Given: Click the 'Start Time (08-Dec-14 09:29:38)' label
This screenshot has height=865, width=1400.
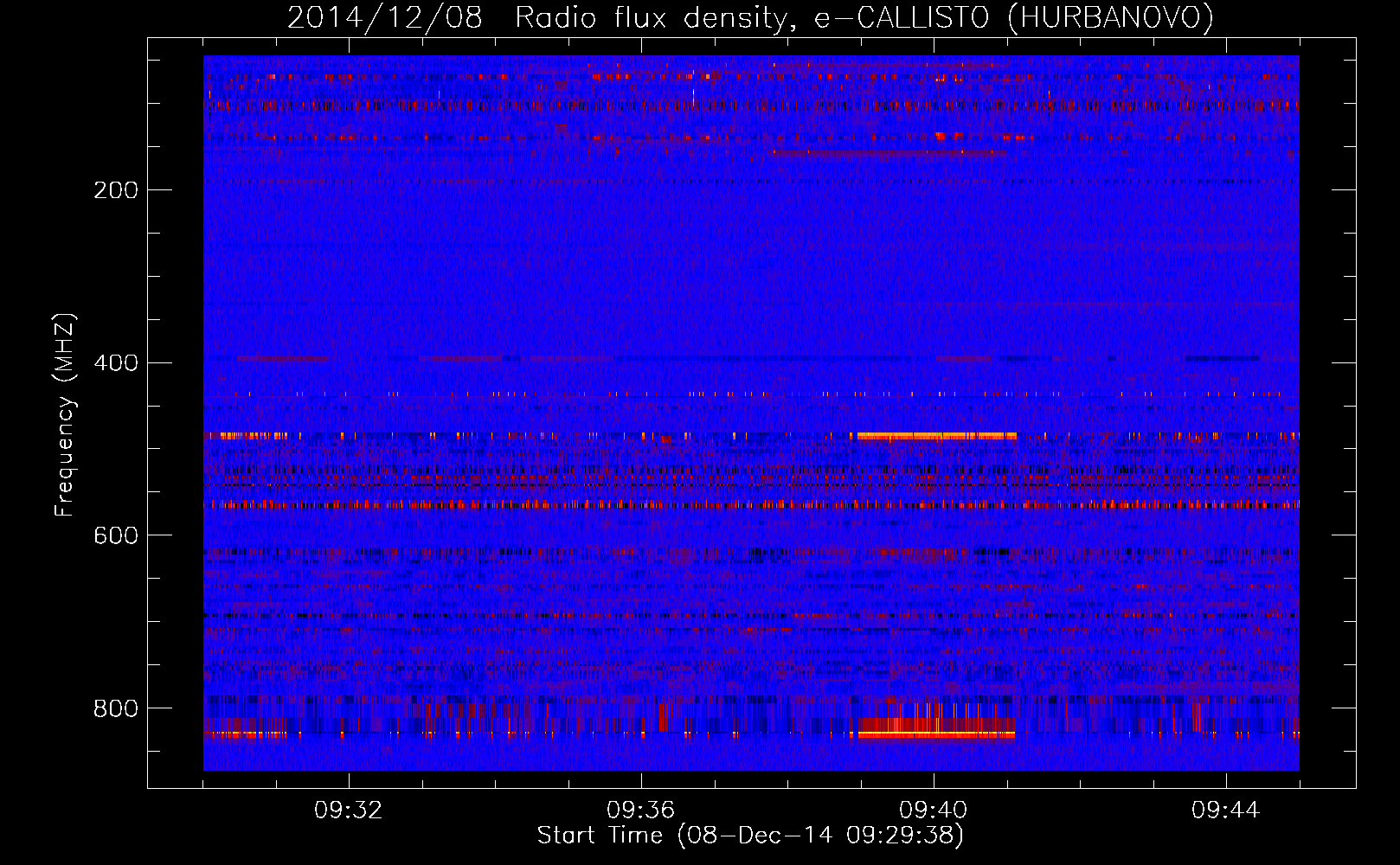Looking at the screenshot, I should pyautogui.click(x=750, y=836).
